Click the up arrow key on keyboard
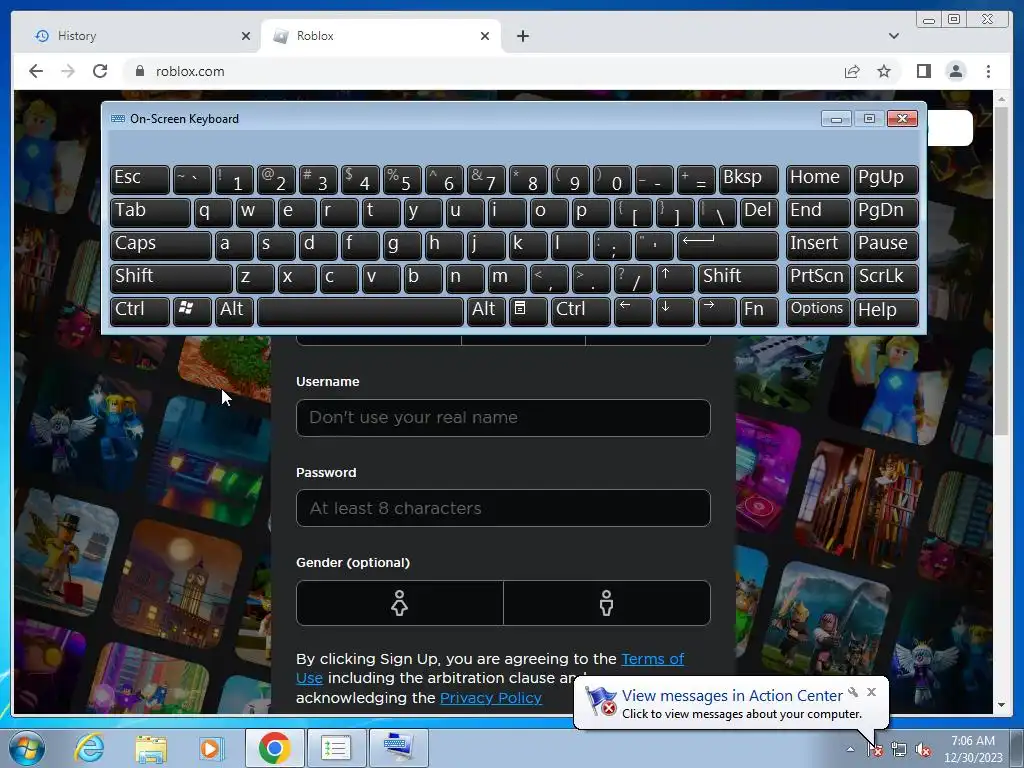The width and height of the screenshot is (1024, 768). coord(675,277)
